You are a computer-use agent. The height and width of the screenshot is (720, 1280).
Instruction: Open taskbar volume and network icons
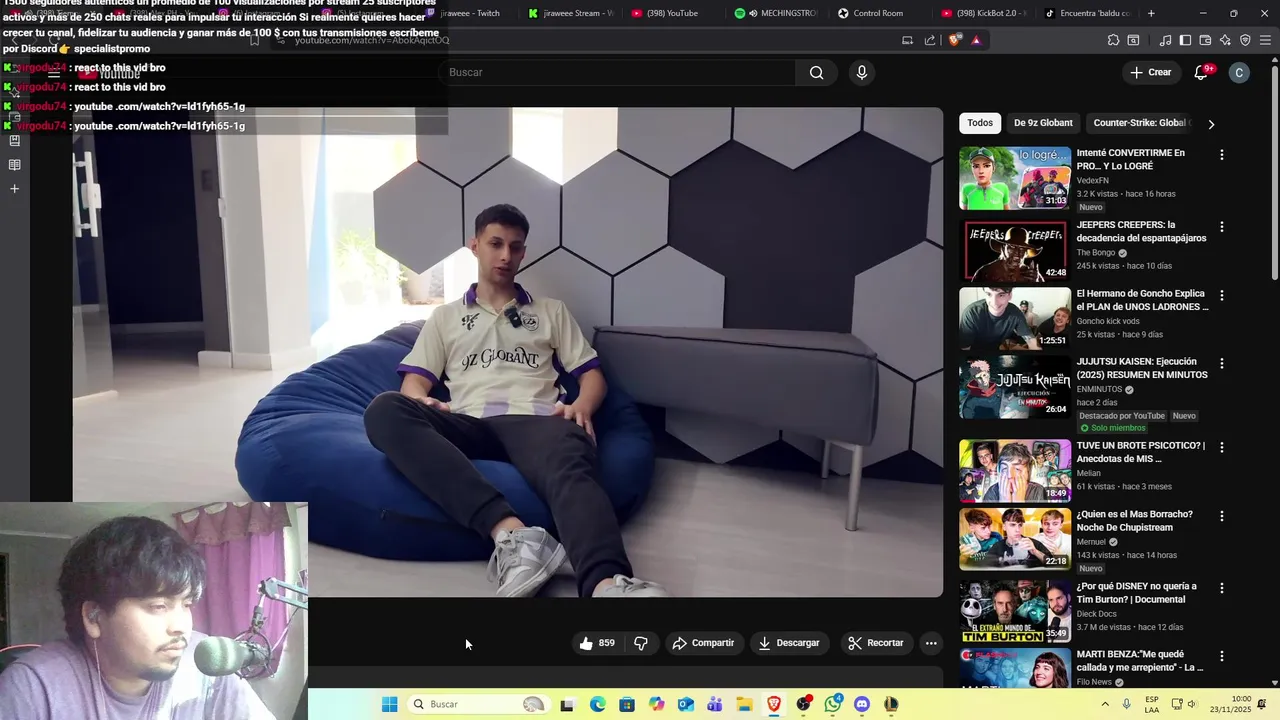(x=1184, y=704)
